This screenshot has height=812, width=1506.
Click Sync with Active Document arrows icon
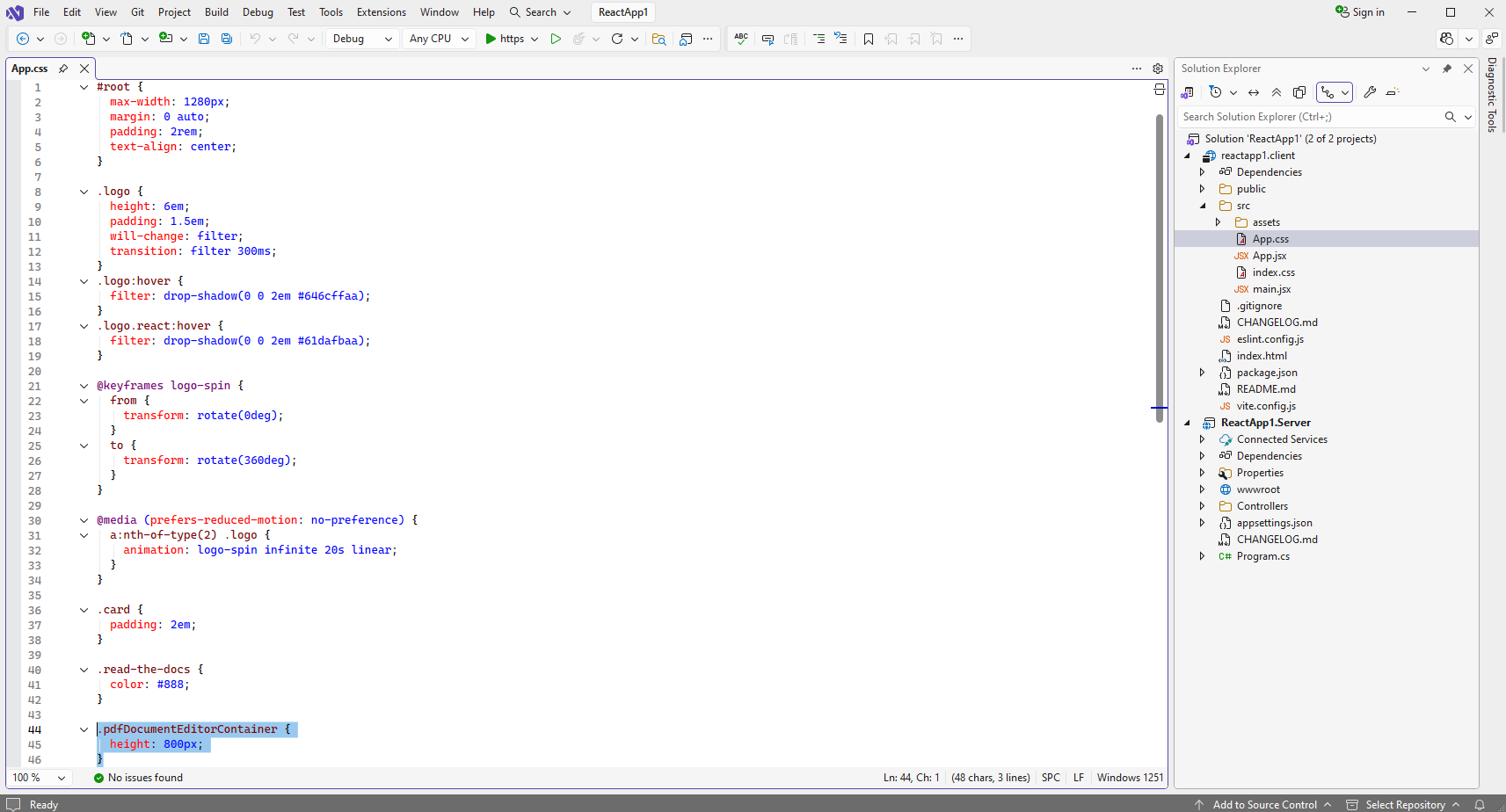coord(1254,92)
